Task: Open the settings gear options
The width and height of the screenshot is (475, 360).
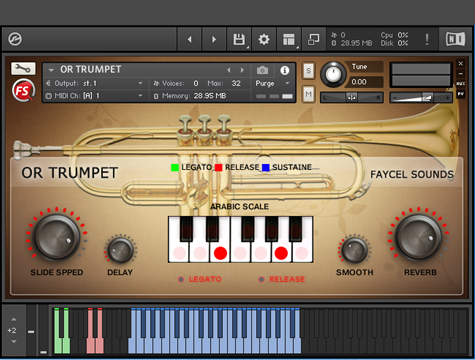Action: pyautogui.click(x=264, y=39)
